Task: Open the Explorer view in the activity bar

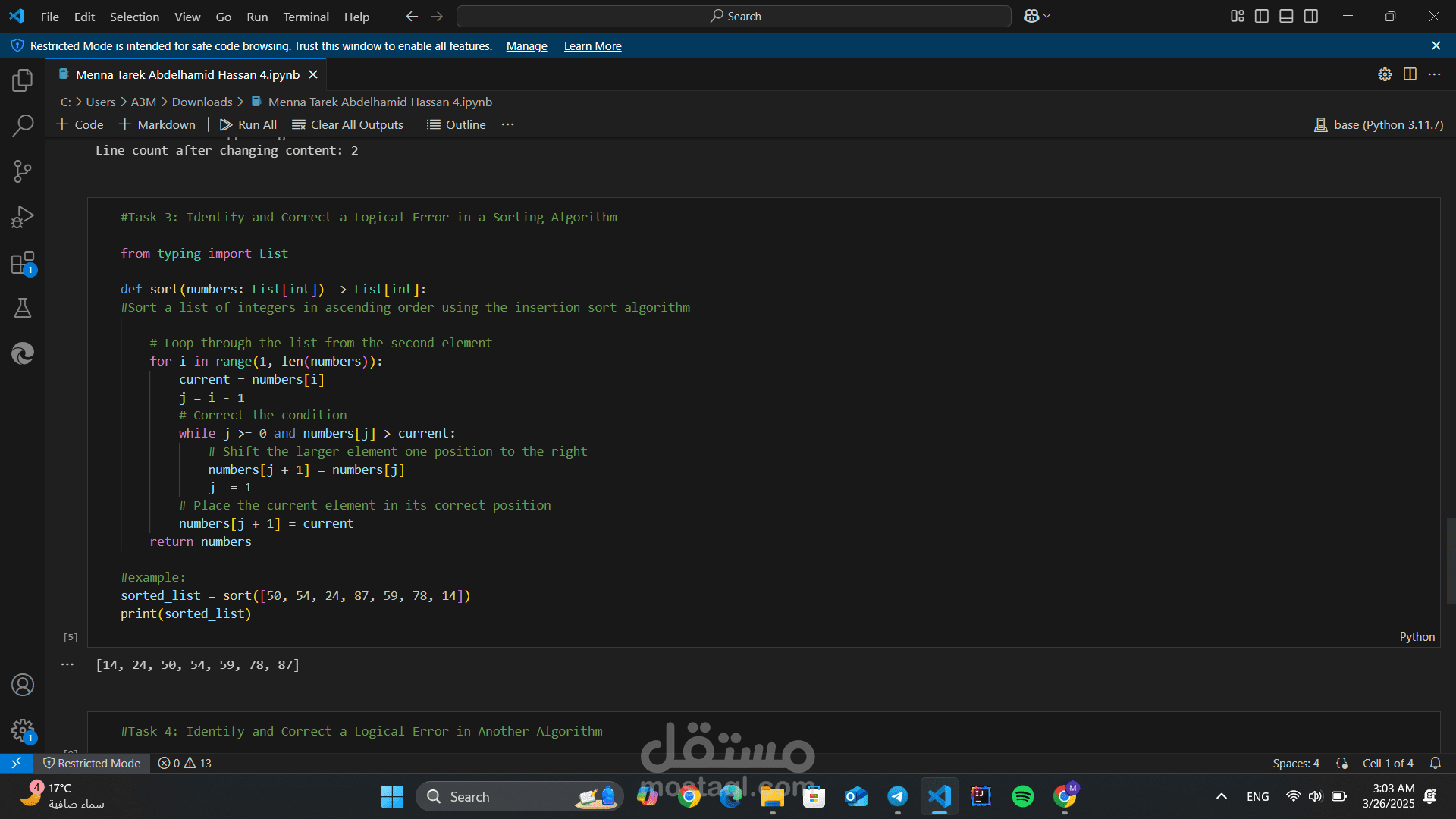Action: [23, 80]
